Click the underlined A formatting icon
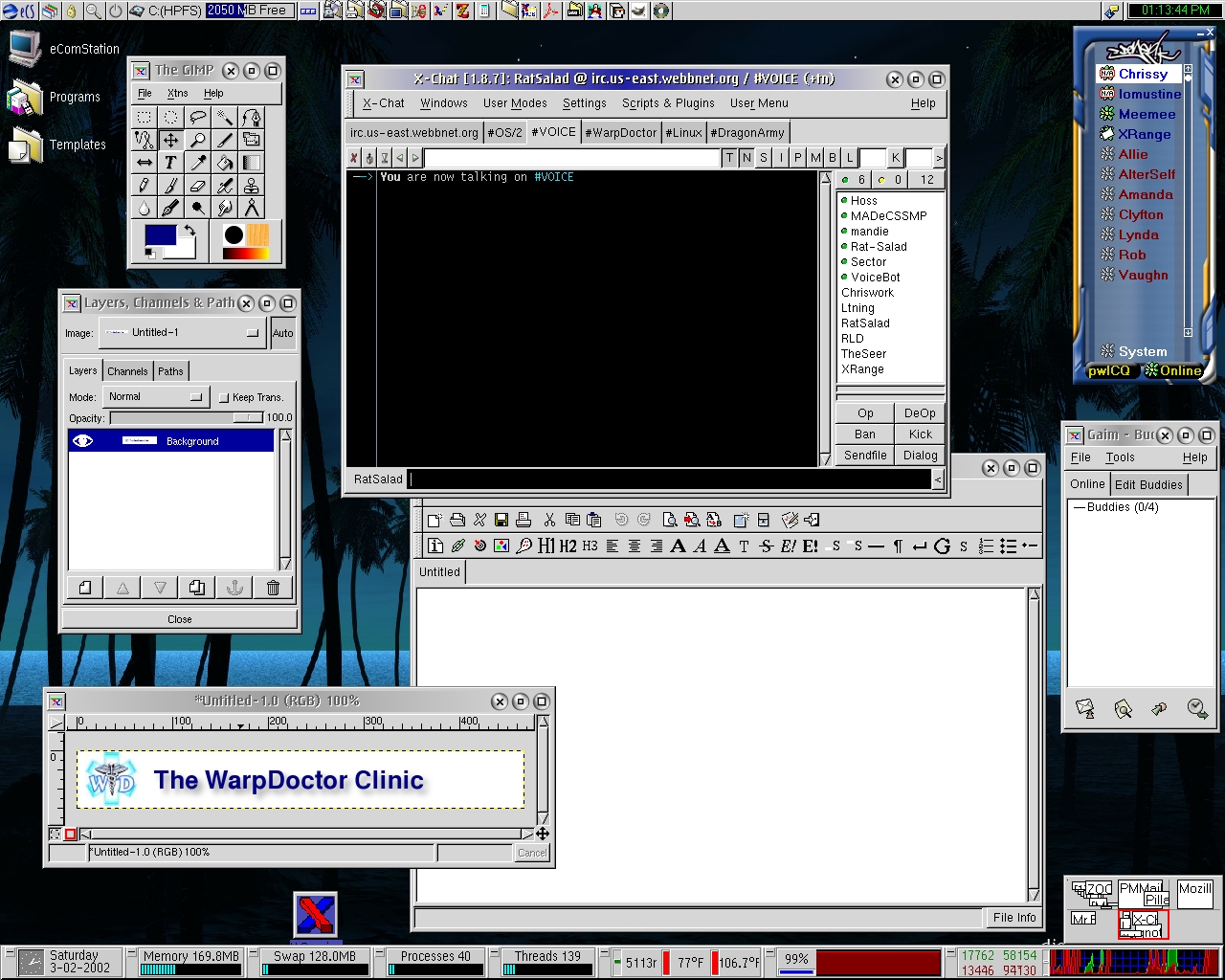The height and width of the screenshot is (980, 1225). point(722,546)
